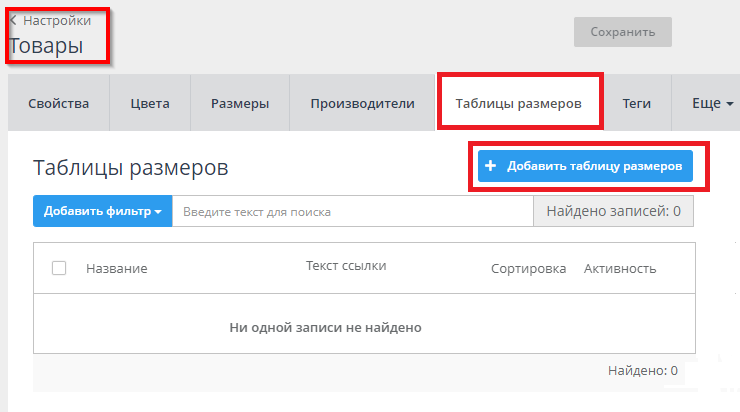Sort by the Название column header
The height and width of the screenshot is (412, 740).
tap(117, 268)
